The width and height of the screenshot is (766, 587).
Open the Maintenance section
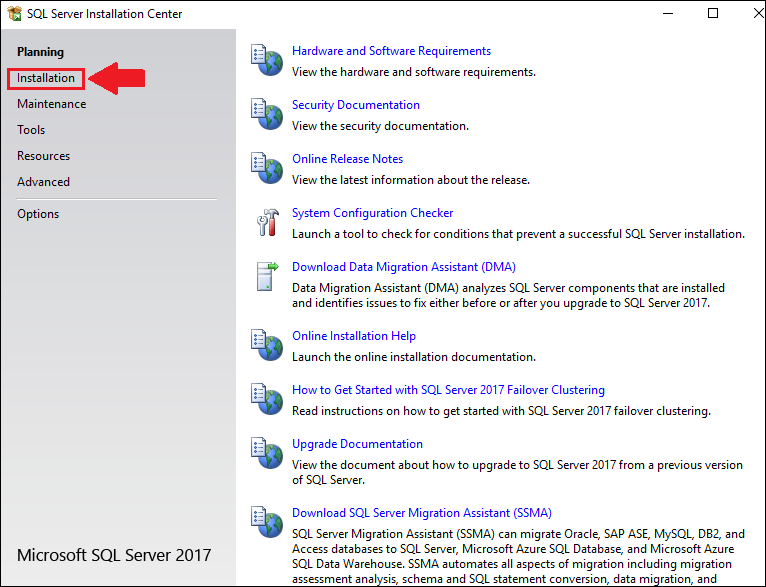[52, 104]
